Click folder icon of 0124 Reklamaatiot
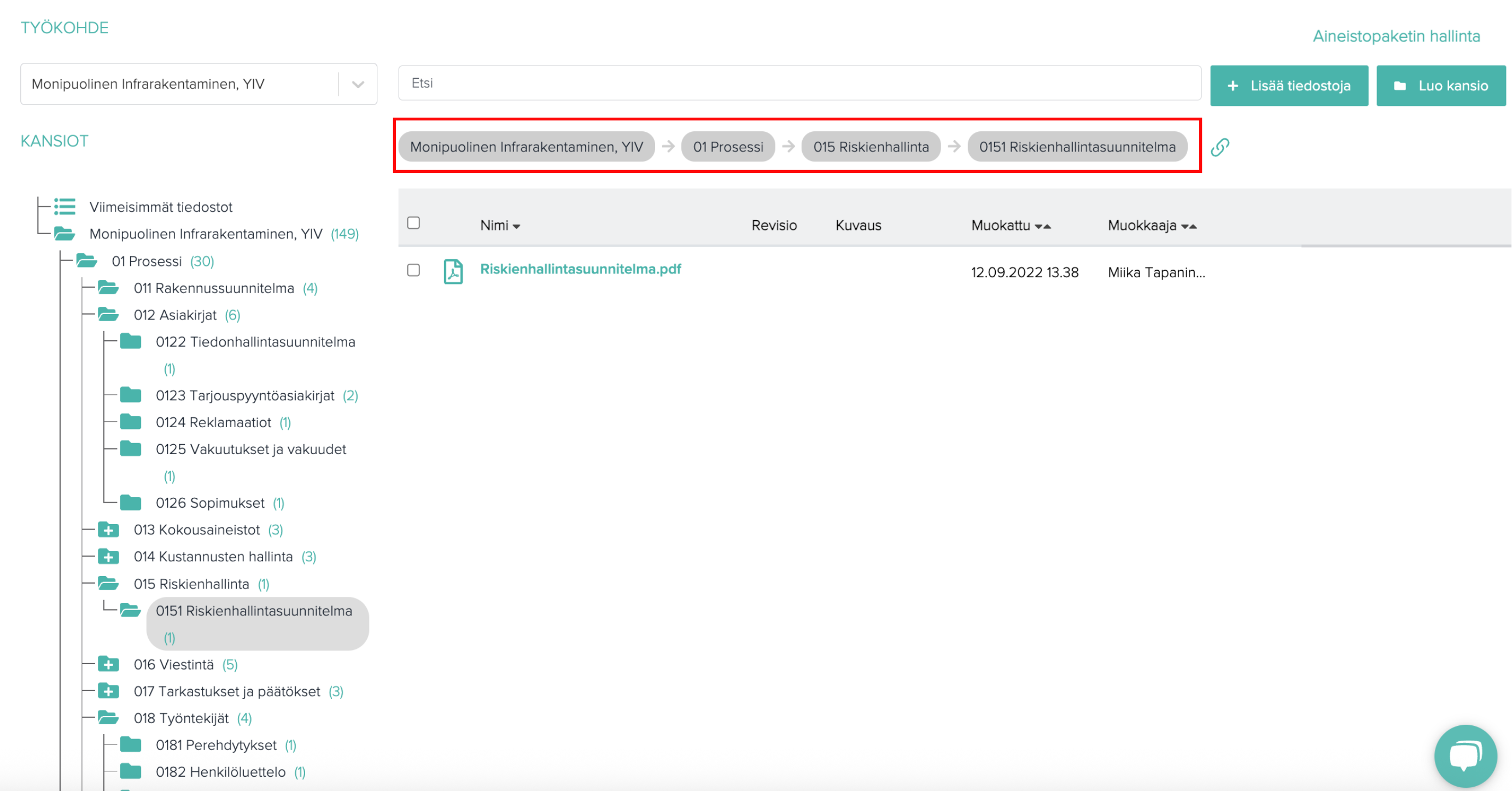Image resolution: width=1512 pixels, height=791 pixels. coord(131,422)
